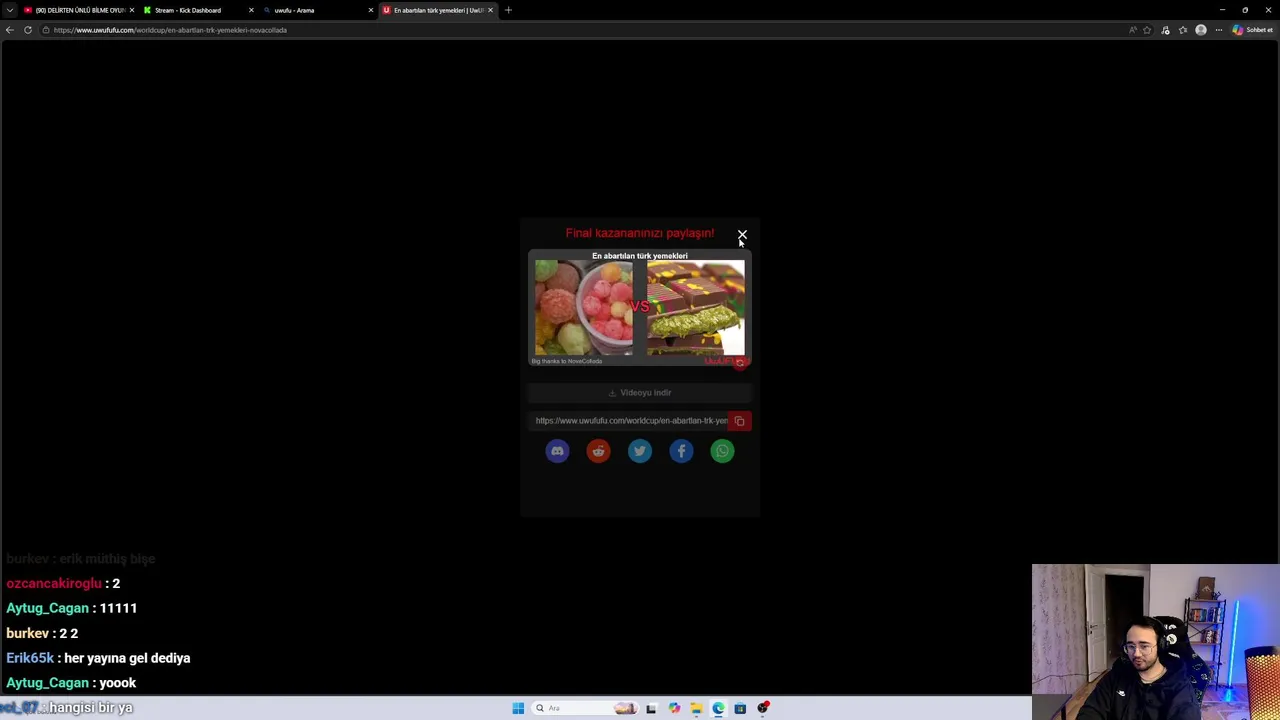Close the Kick Dashboard tab

251,10
